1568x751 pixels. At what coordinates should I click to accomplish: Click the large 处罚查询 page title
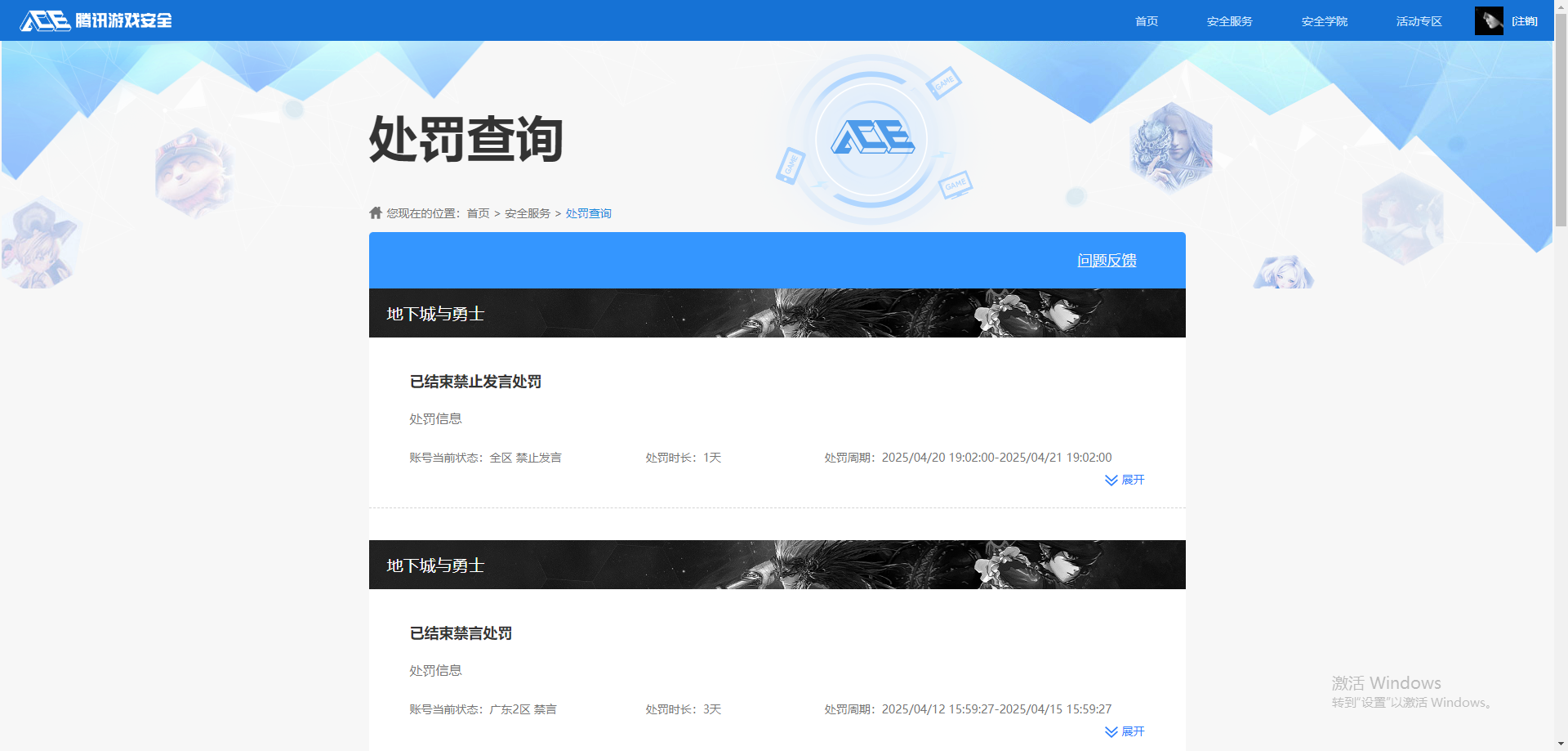(x=466, y=139)
